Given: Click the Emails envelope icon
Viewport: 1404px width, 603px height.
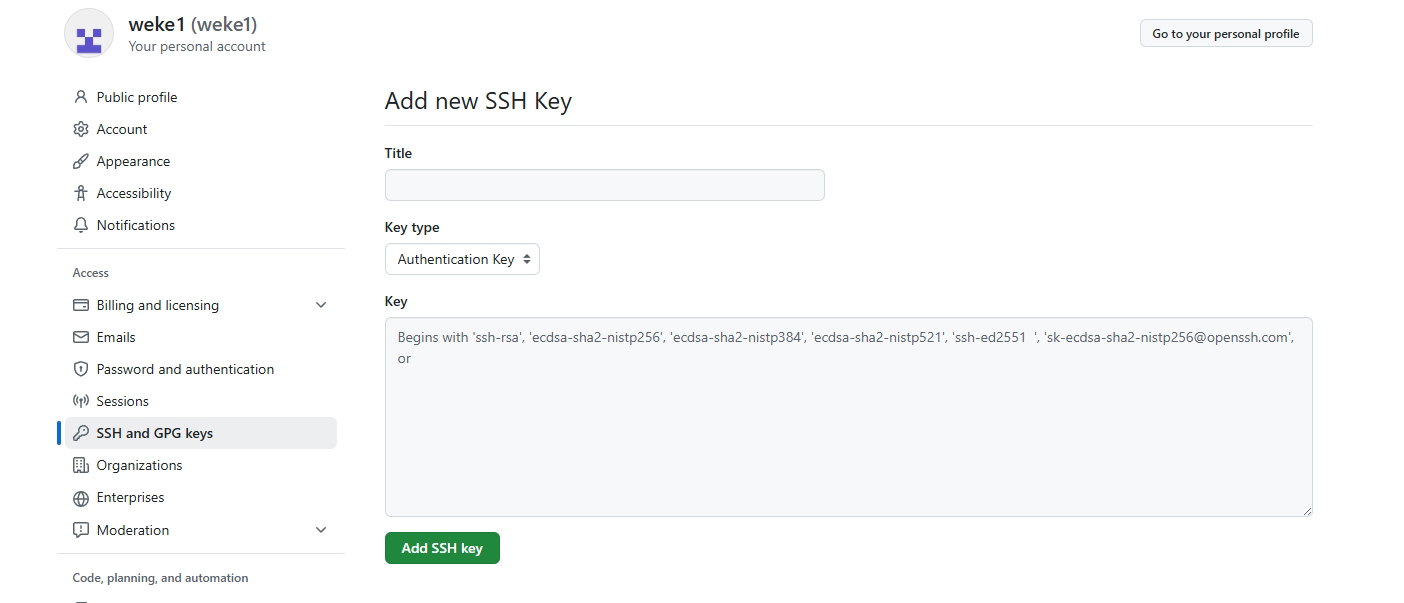Looking at the screenshot, I should (80, 336).
